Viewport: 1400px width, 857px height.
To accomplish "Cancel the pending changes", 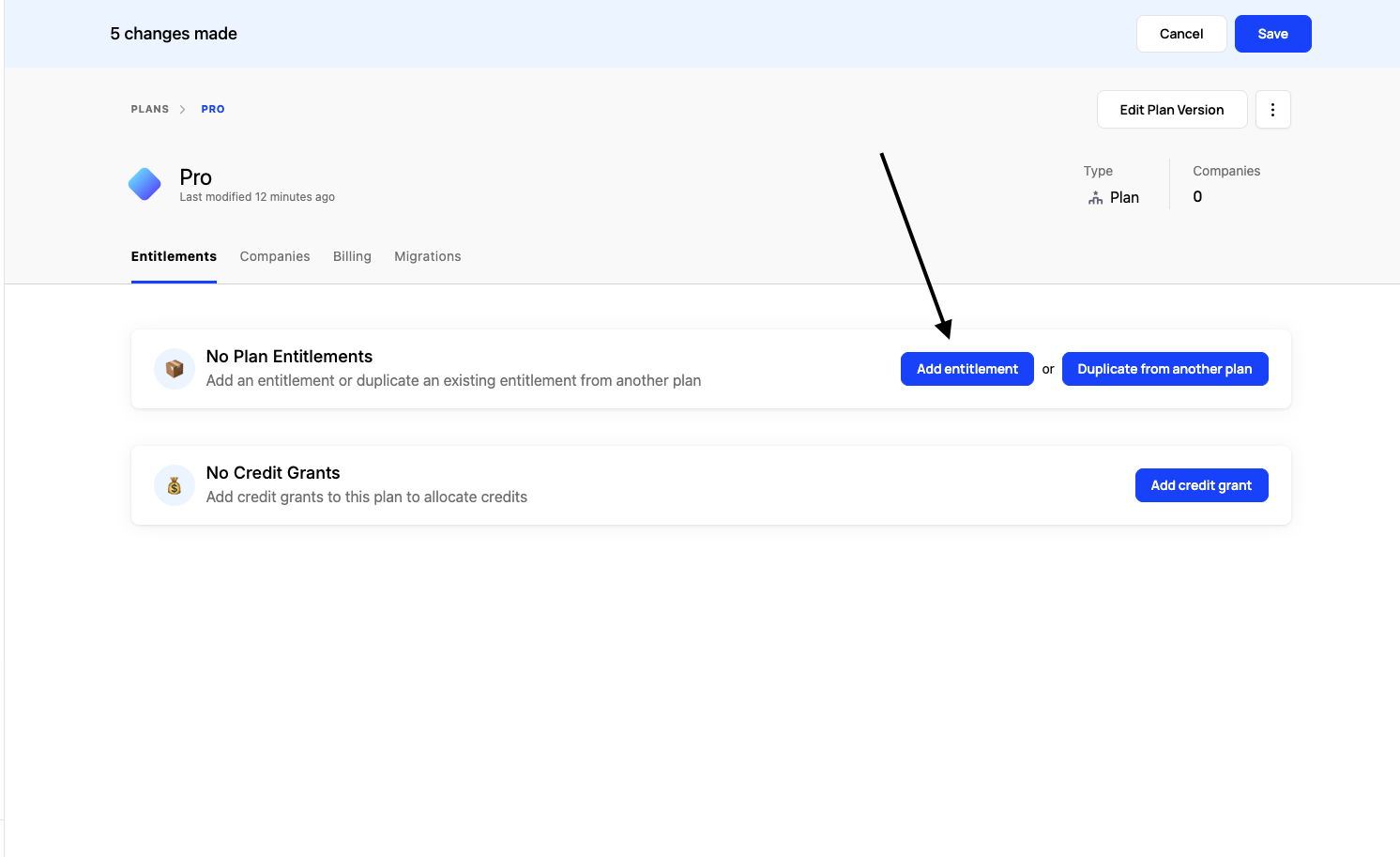I will pos(1180,34).
